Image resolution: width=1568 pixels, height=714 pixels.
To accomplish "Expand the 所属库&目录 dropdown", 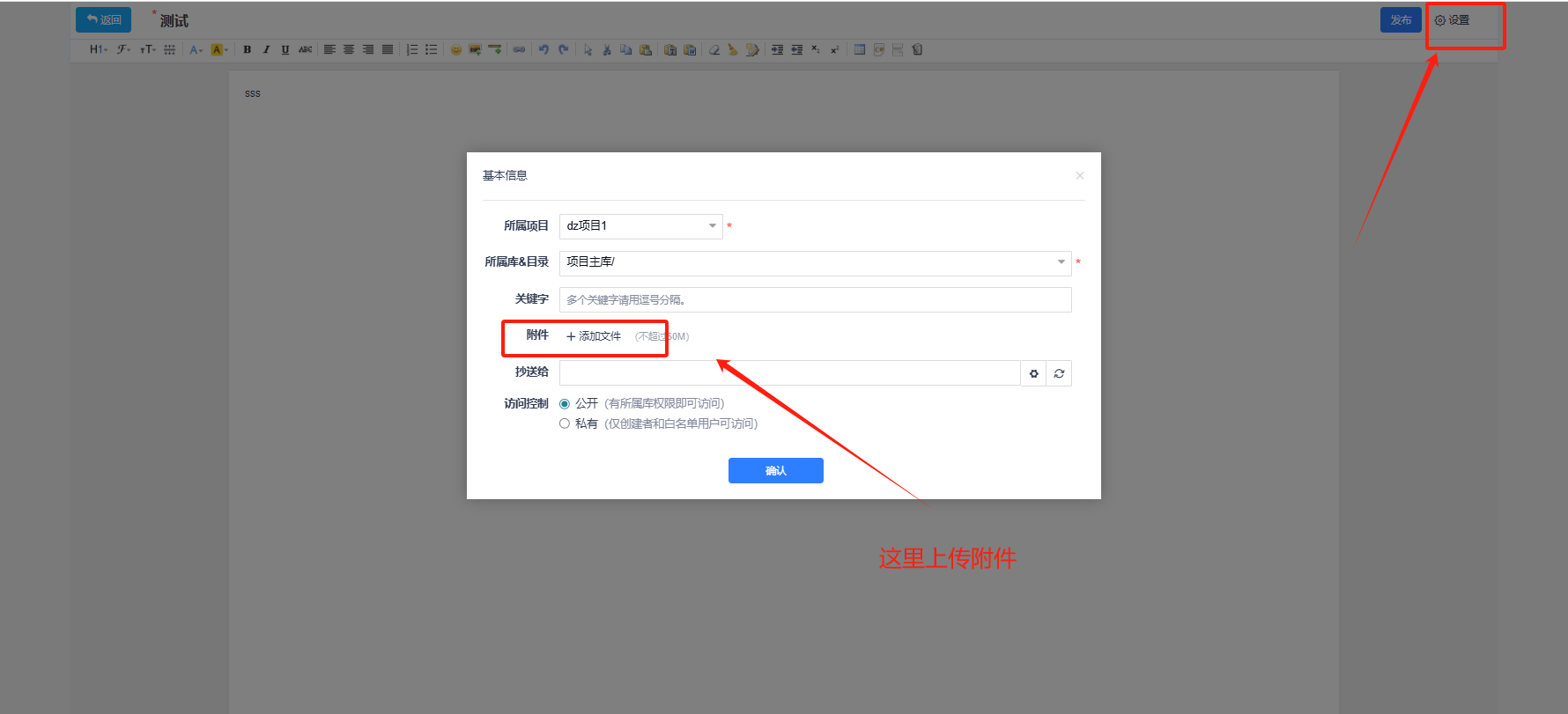I will tap(816, 262).
